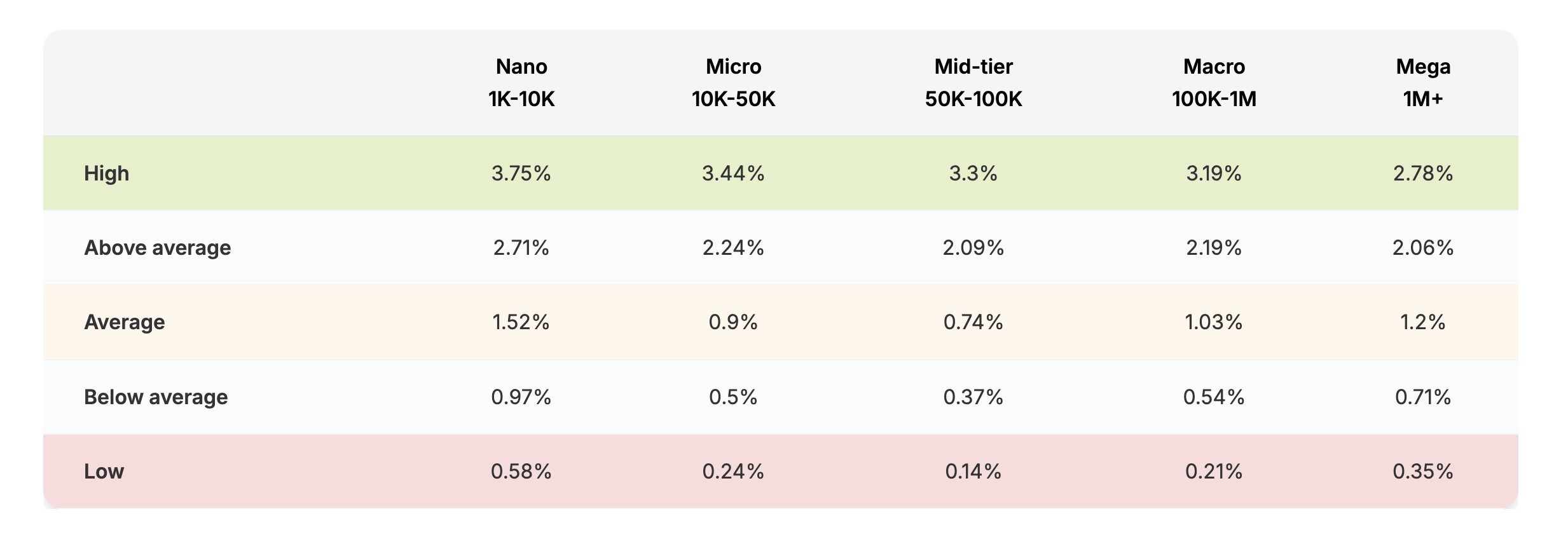Image resolution: width=1568 pixels, height=544 pixels.
Task: Select the High row label
Action: 106,173
